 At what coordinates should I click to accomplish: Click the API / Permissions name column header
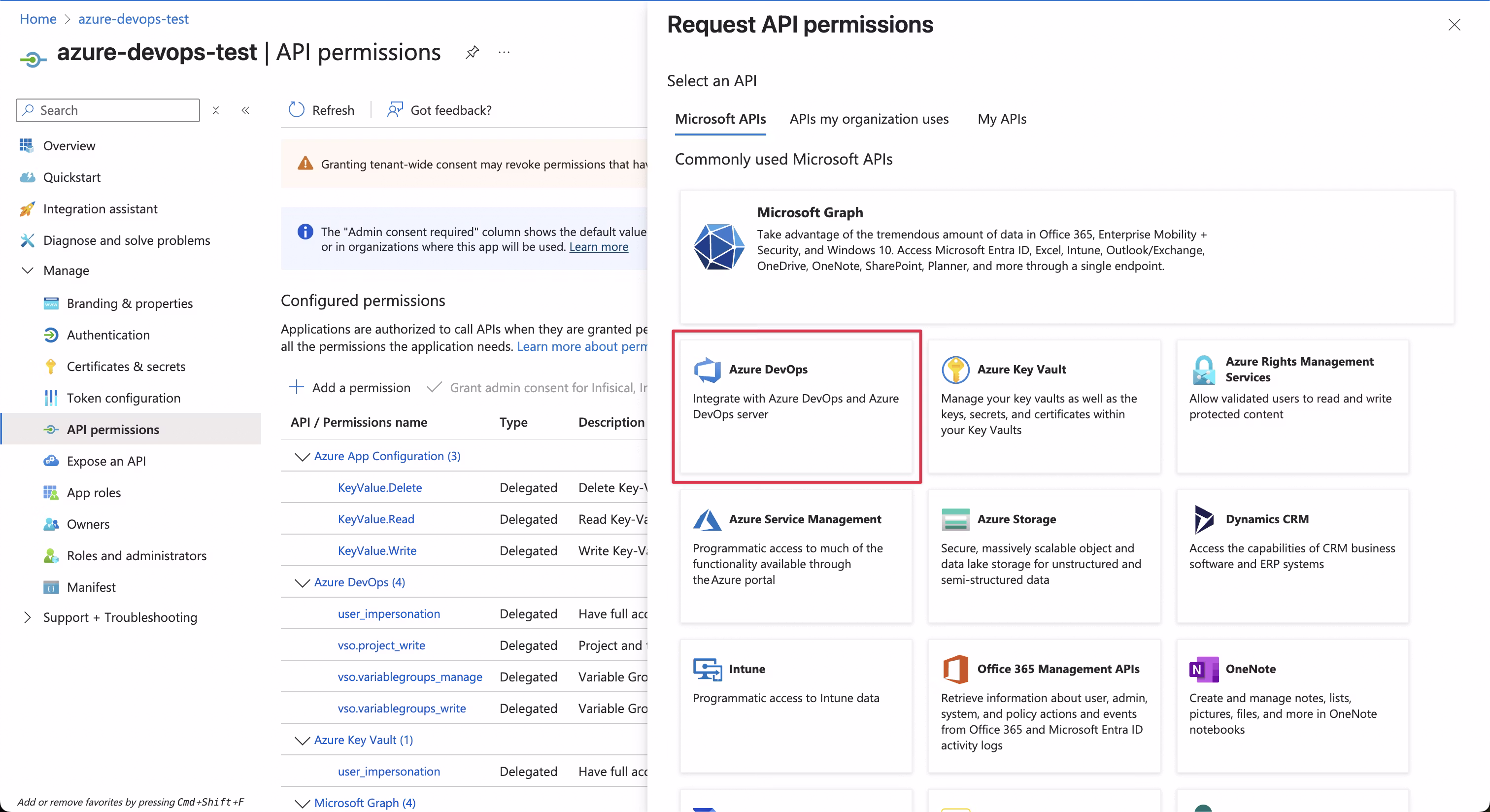click(x=359, y=422)
